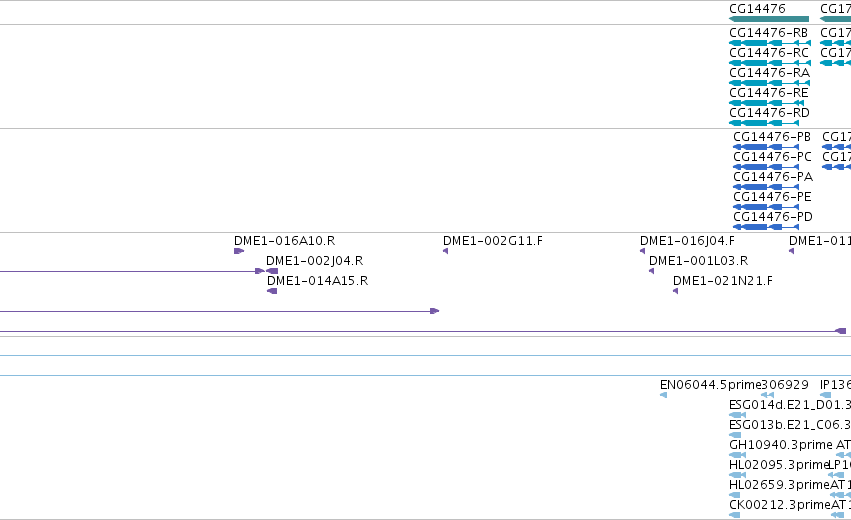The width and height of the screenshot is (851, 520).
Task: Open the DME1-014A15.R feature label
Action: tap(317, 281)
